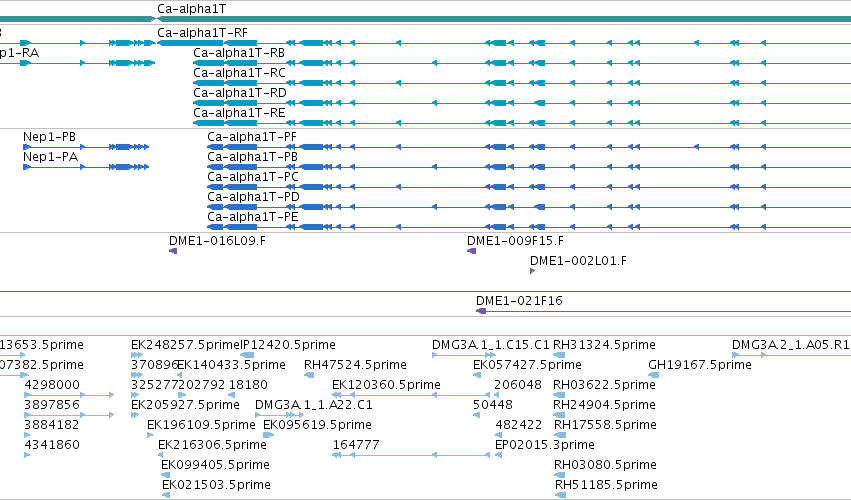Click small purple marker under DME1-002L01.F
The width and height of the screenshot is (851, 500).
click(532, 271)
